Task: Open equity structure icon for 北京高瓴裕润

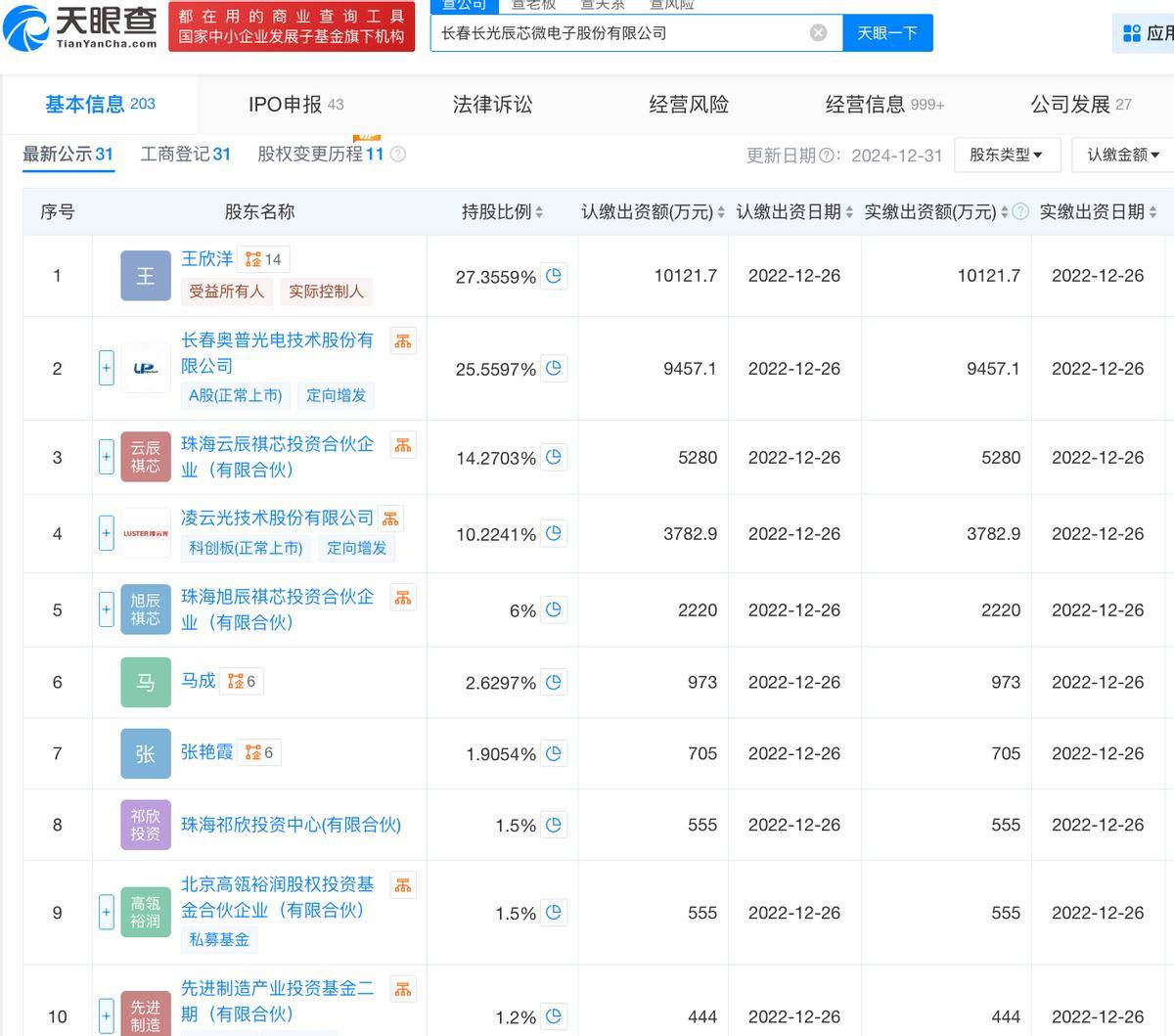Action: click(x=403, y=885)
